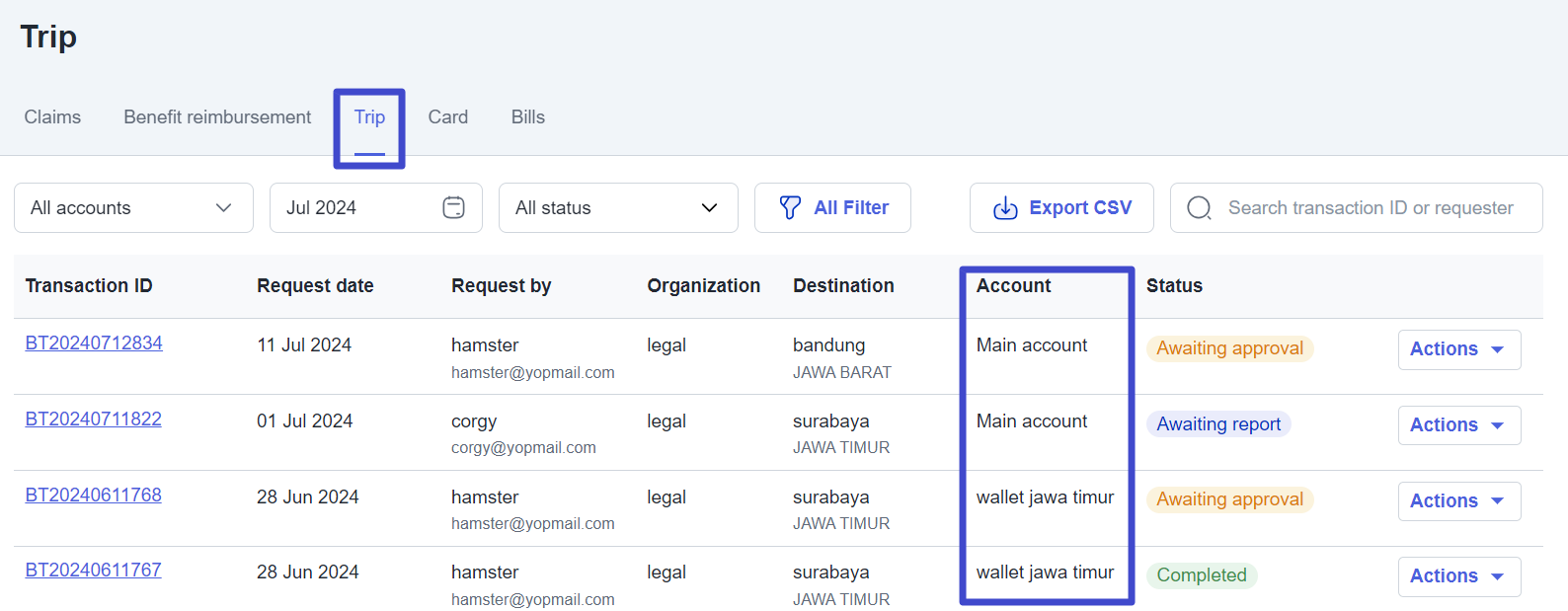Open transaction BT20240712834 link
The height and width of the screenshot is (611, 1568).
point(94,344)
